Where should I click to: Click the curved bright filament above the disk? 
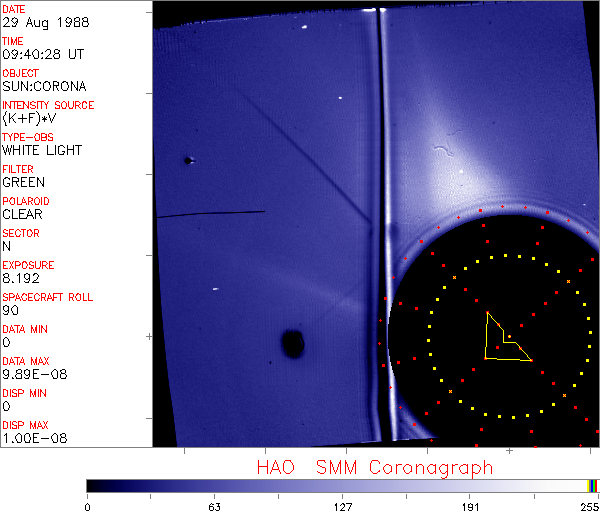(x=441, y=152)
